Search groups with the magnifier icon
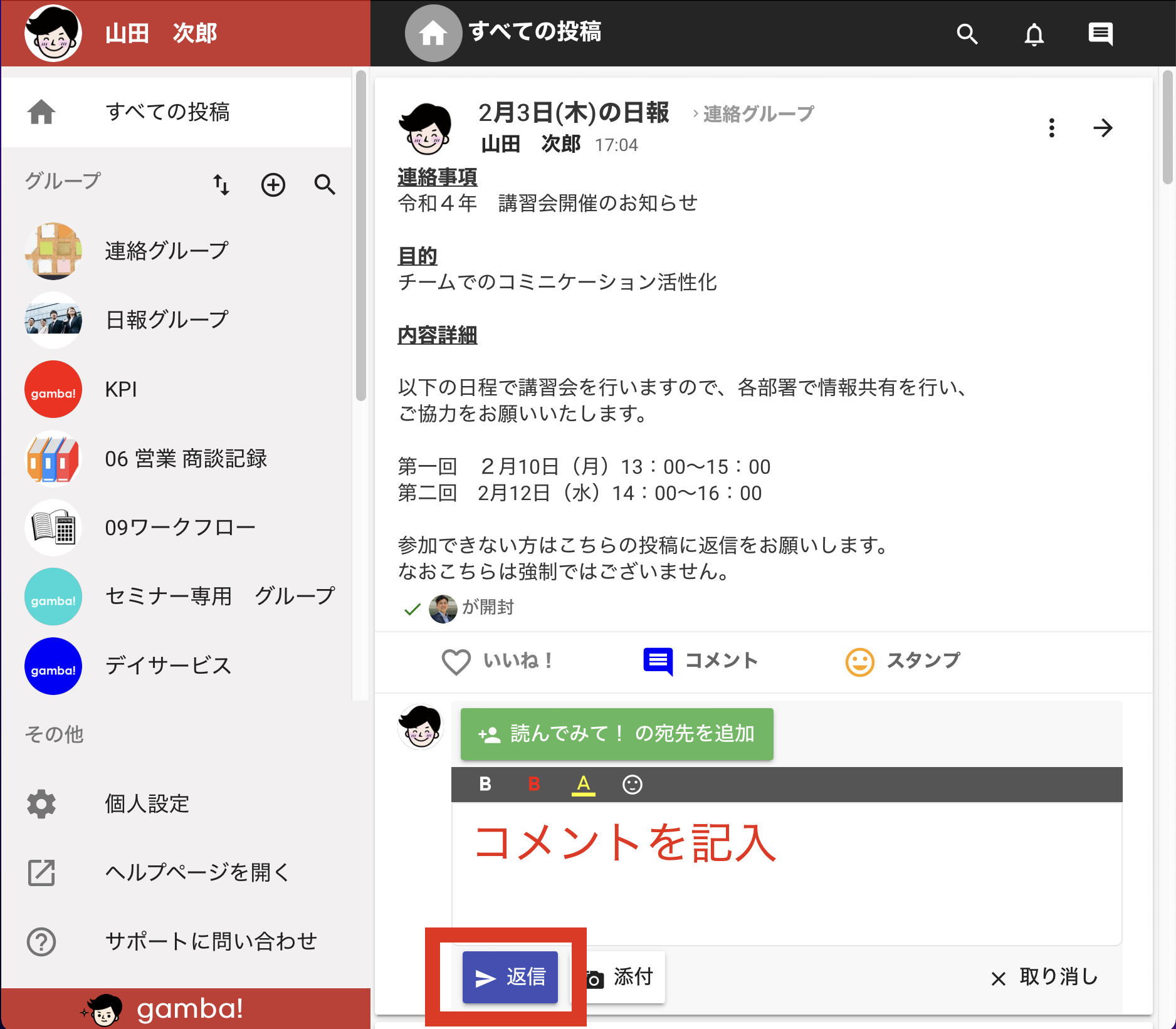 [x=325, y=185]
